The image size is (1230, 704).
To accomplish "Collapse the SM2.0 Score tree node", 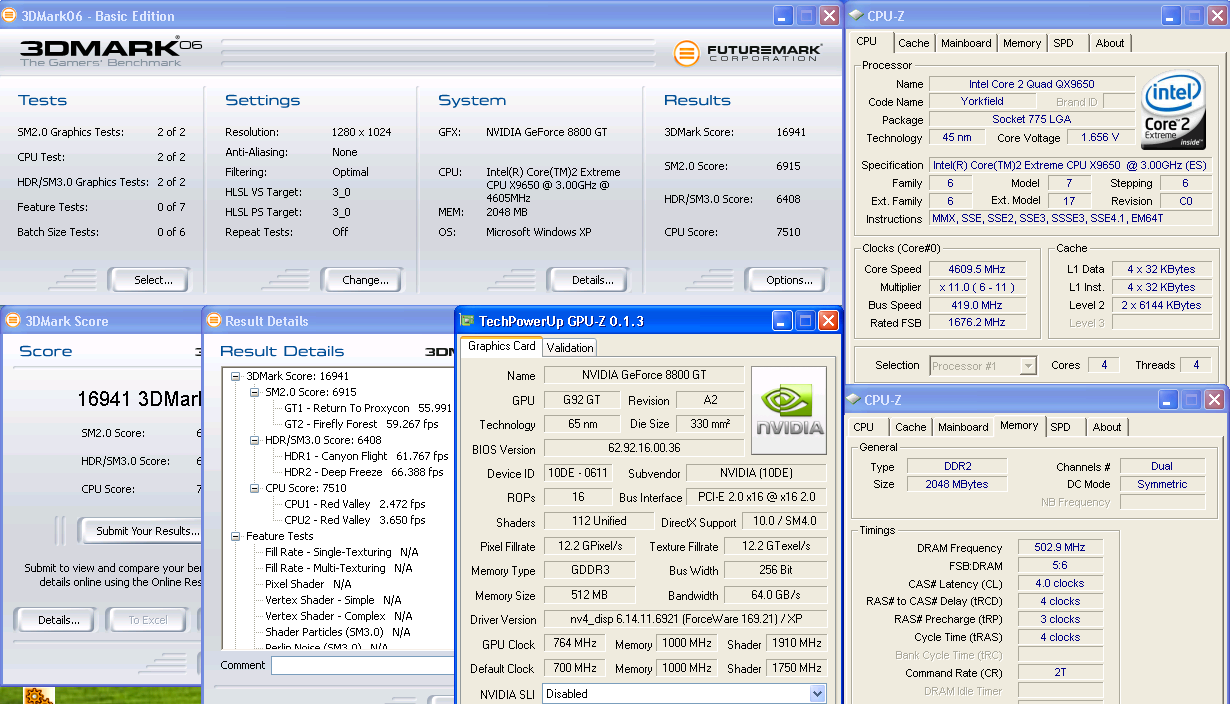I will pyautogui.click(x=254, y=393).
